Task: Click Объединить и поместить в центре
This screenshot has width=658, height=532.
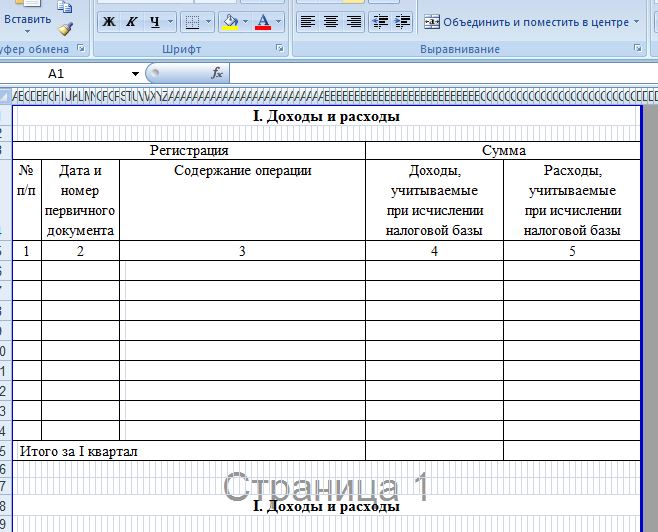Action: 526,22
